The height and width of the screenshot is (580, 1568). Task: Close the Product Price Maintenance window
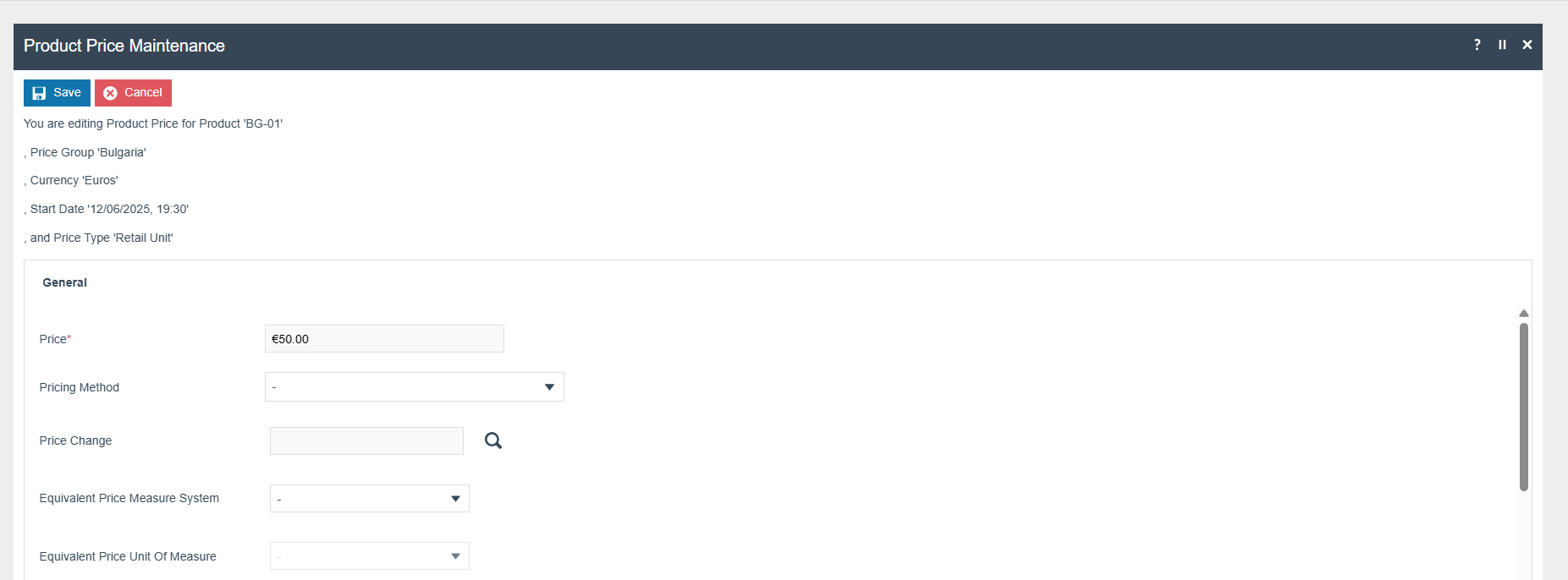click(1527, 45)
